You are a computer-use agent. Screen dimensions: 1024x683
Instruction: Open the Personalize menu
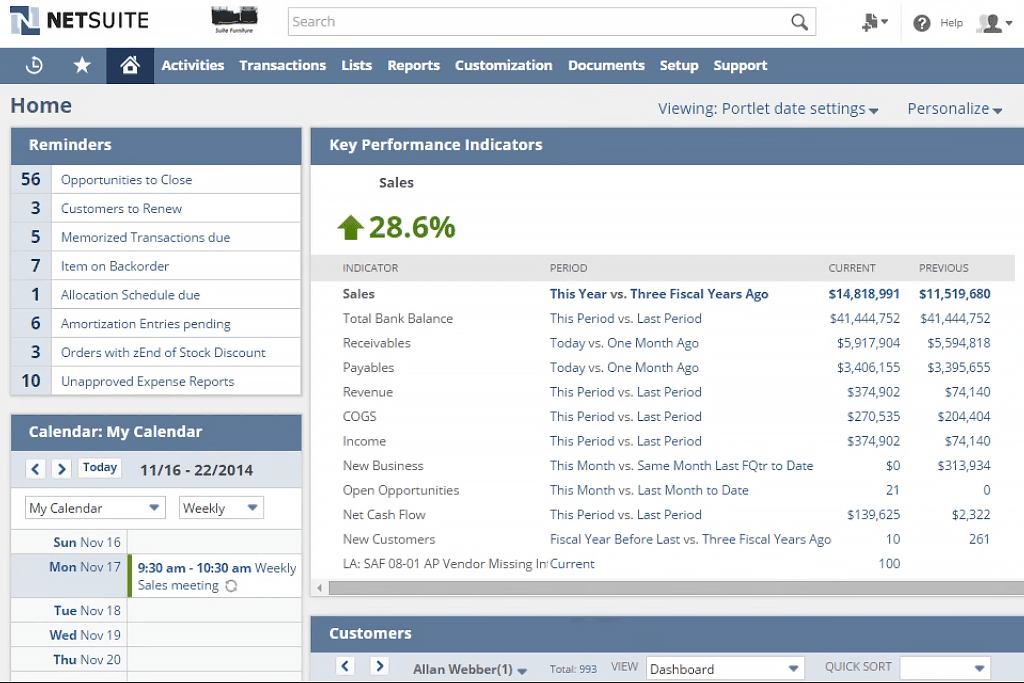(953, 108)
